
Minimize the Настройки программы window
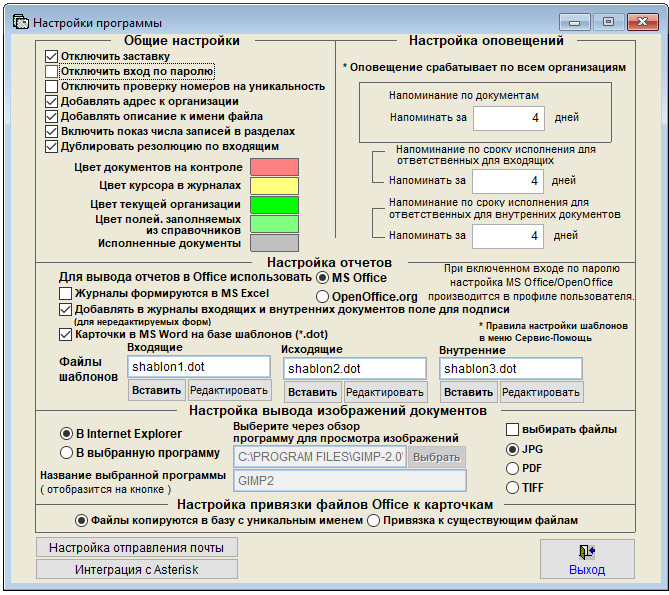point(574,22)
